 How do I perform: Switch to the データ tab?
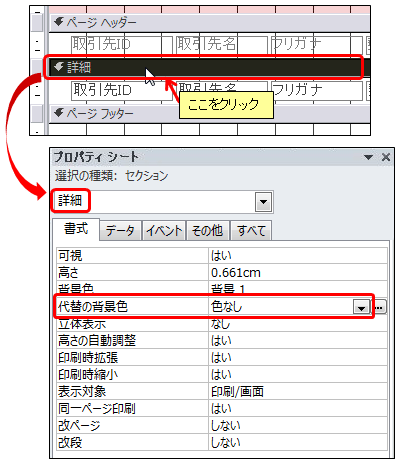click(120, 230)
